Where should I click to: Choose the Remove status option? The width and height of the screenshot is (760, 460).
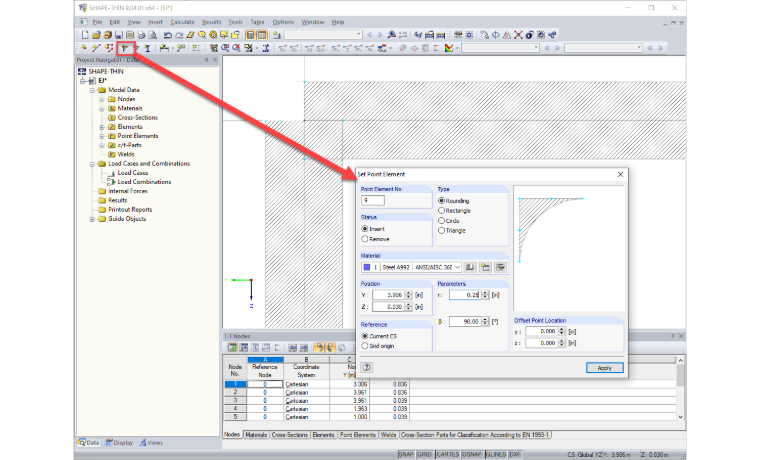375,239
